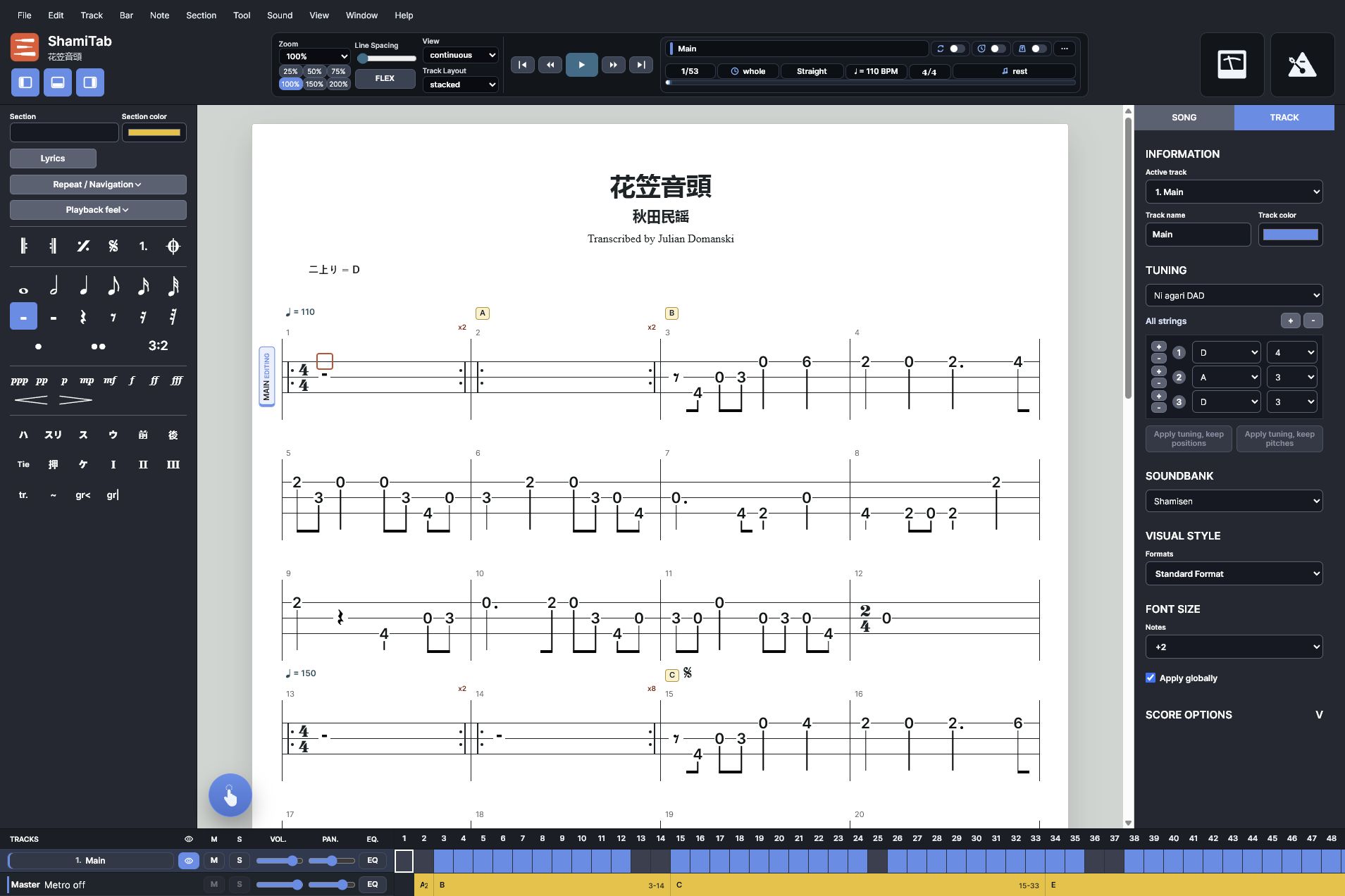Select the quarter note duration

tap(83, 287)
